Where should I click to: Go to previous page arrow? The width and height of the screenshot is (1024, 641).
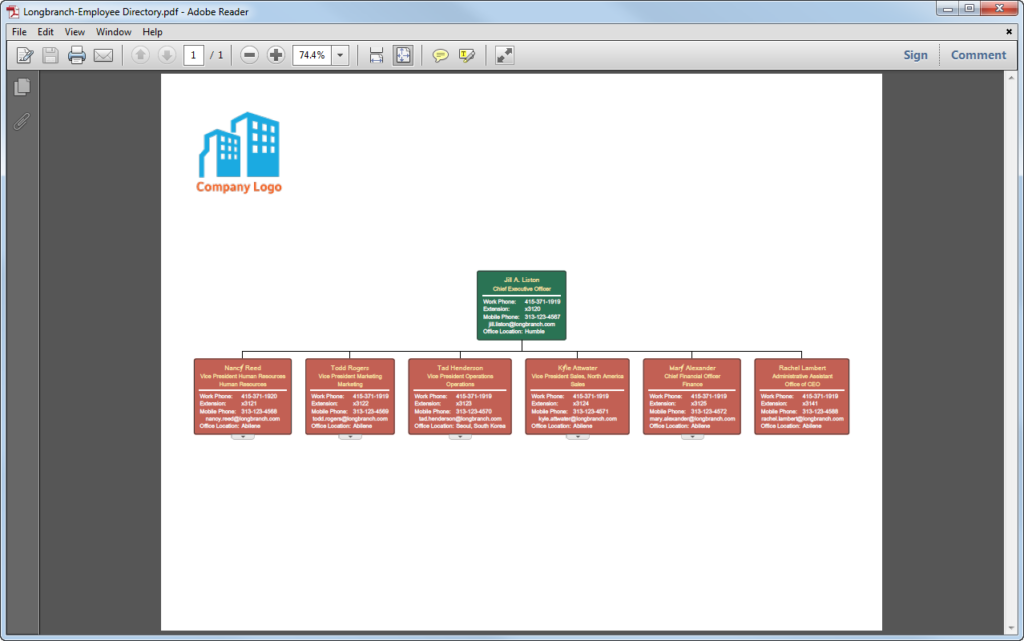[x=140, y=55]
